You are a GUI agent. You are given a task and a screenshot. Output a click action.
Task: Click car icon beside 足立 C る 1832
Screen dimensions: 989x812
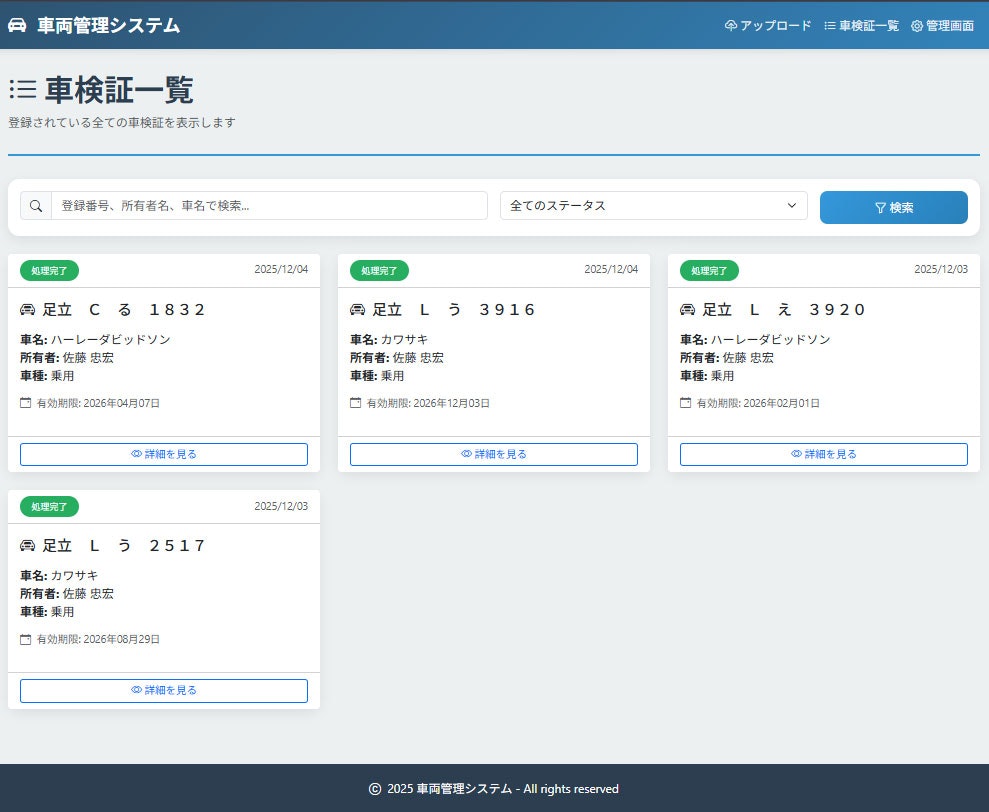click(x=28, y=310)
